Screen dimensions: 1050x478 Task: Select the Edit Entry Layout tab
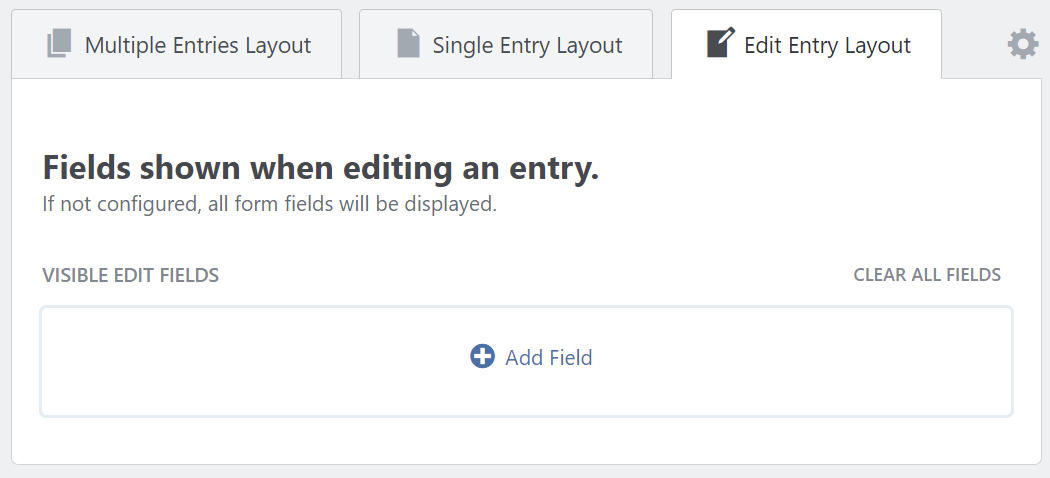click(x=827, y=46)
